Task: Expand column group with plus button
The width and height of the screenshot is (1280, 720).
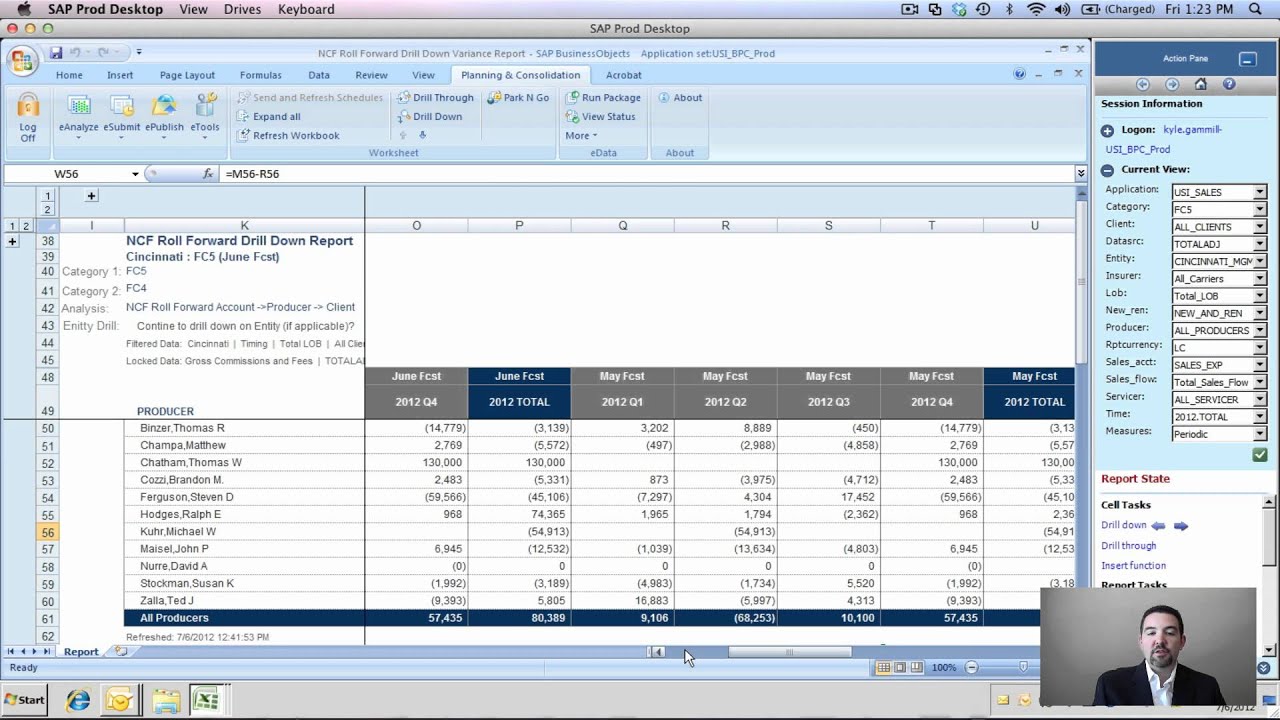Action: (91, 196)
